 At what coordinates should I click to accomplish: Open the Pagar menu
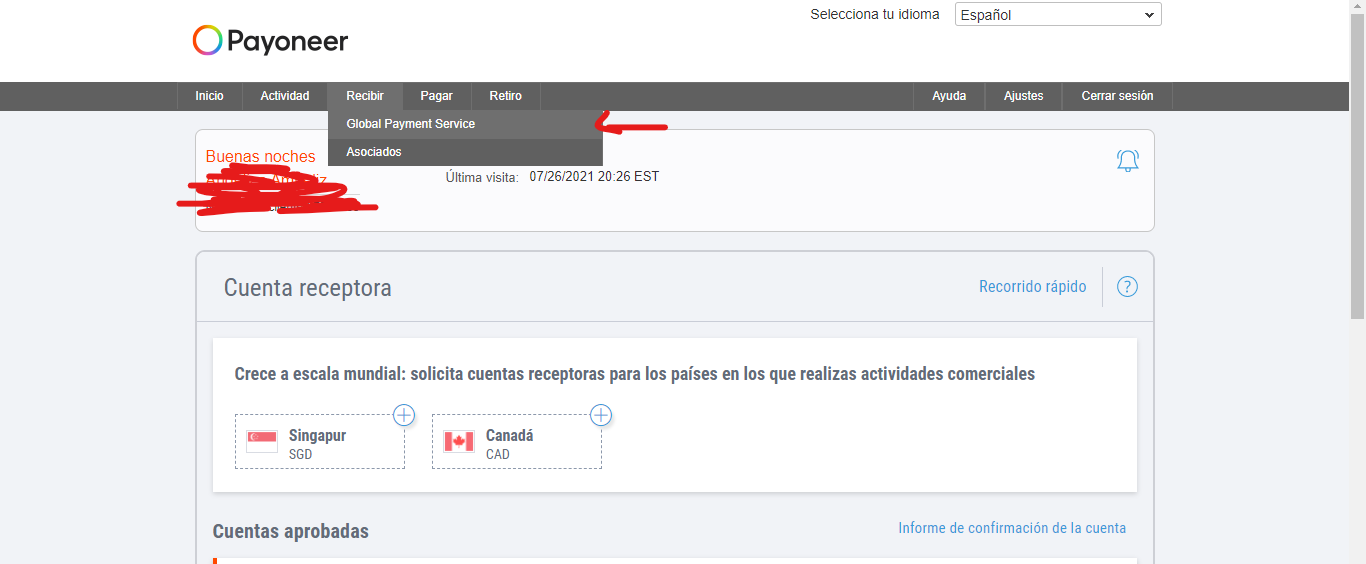(x=436, y=96)
